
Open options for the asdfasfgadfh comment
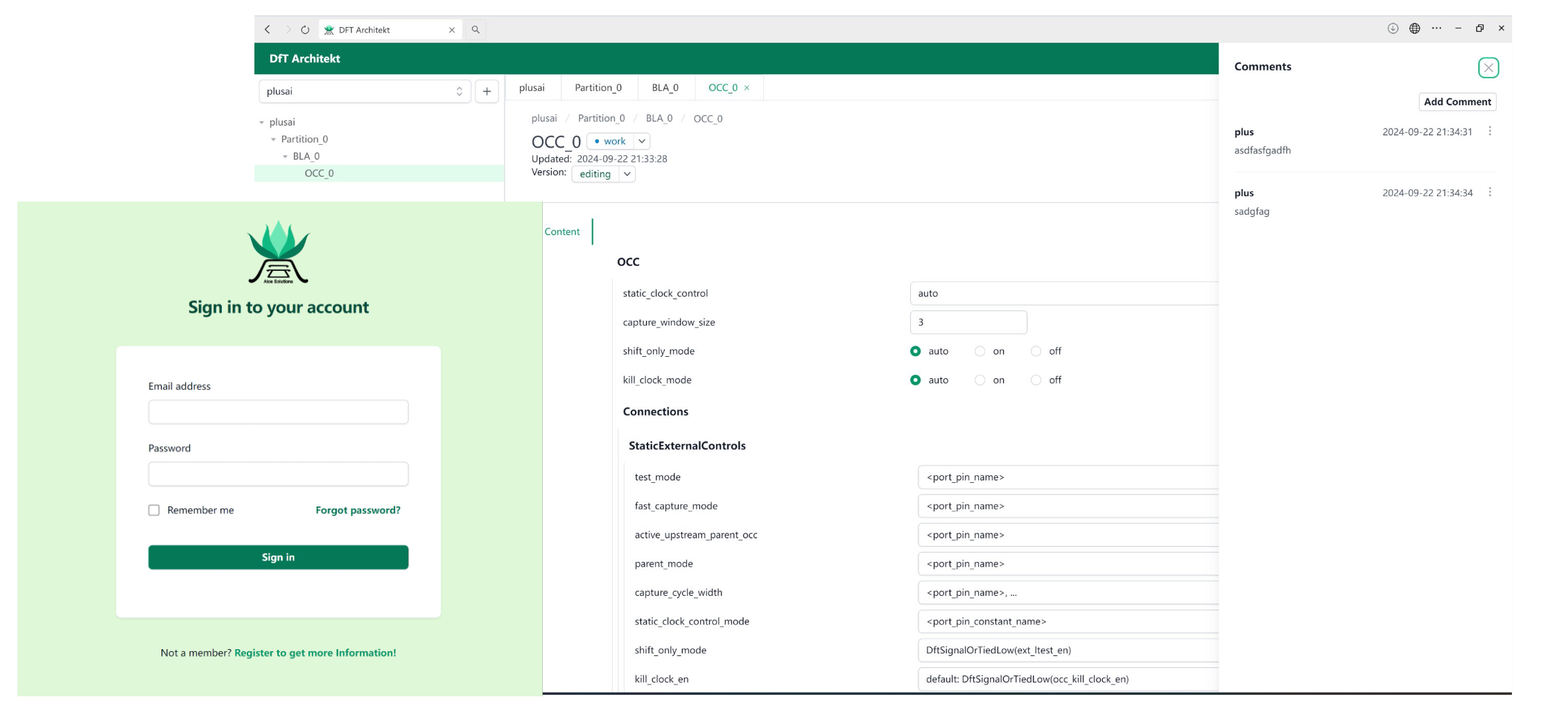[1490, 132]
